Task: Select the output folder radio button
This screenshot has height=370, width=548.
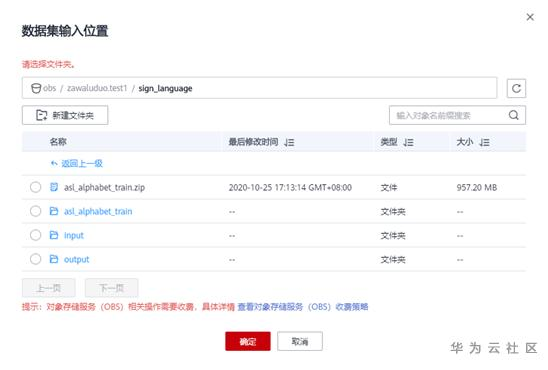Action: 35,259
